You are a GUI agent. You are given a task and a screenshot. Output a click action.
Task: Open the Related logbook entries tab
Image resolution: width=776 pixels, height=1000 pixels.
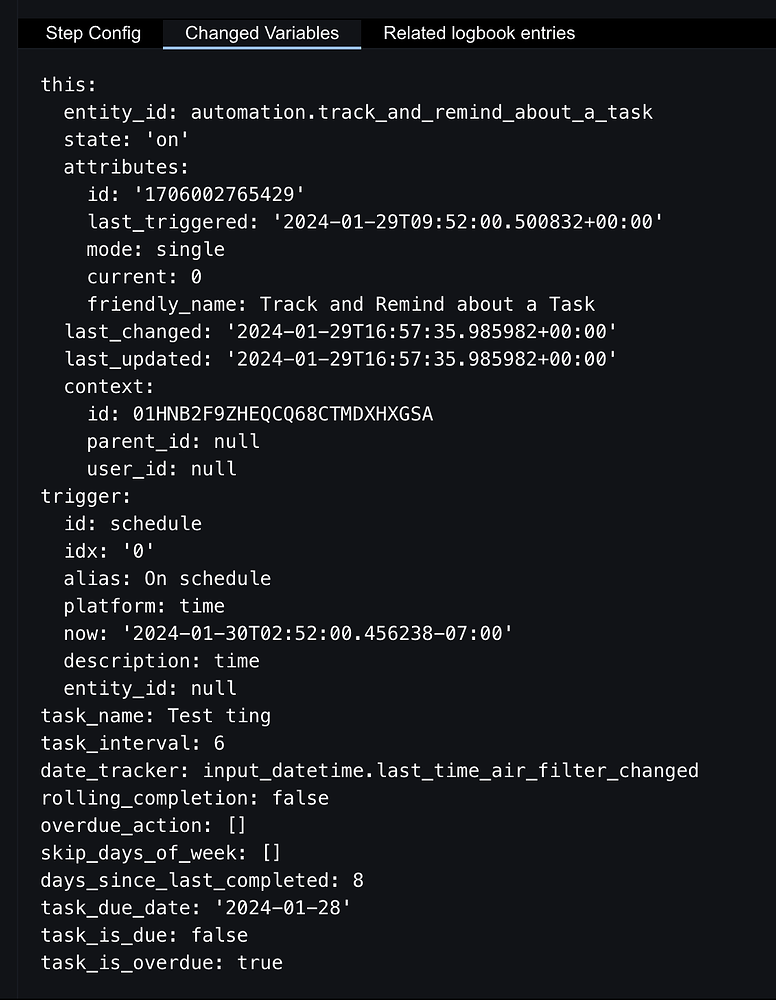point(479,33)
